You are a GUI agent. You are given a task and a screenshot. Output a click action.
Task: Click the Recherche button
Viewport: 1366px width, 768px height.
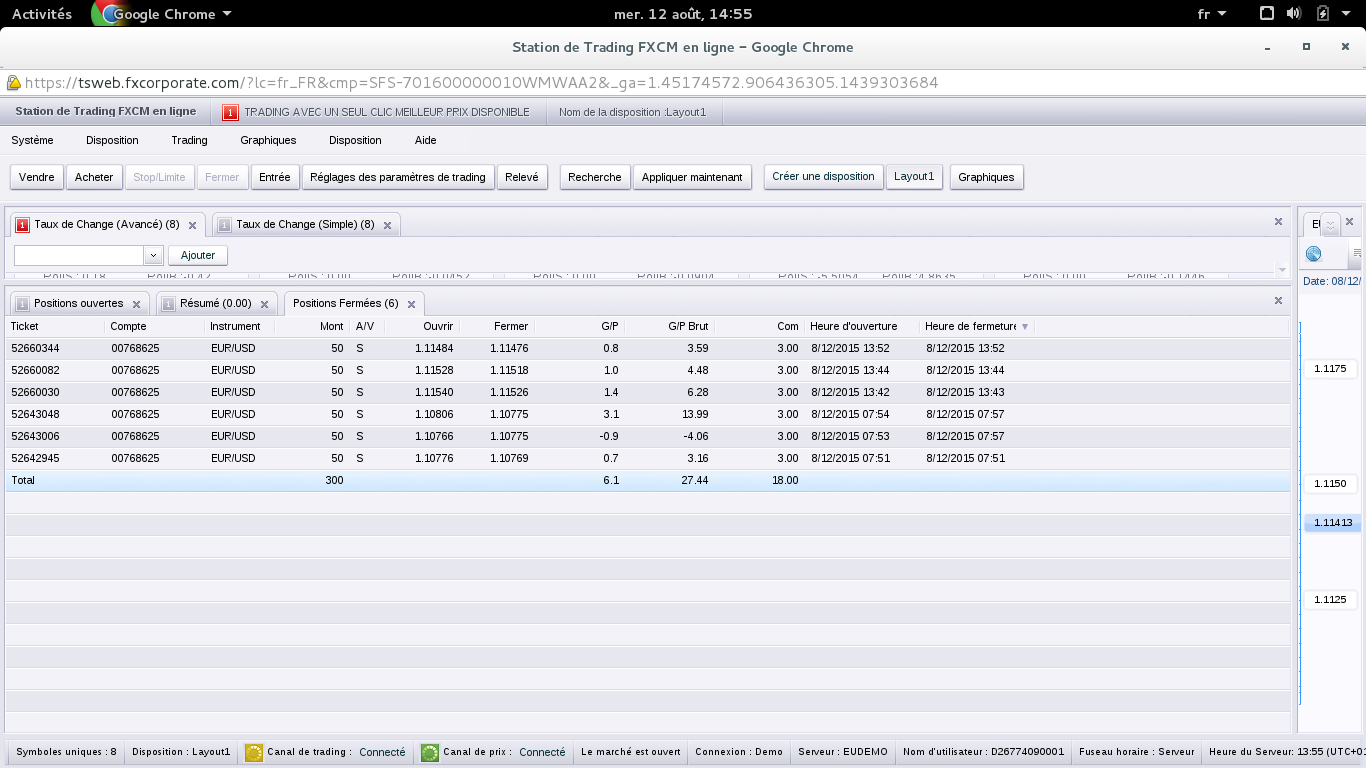coord(595,177)
